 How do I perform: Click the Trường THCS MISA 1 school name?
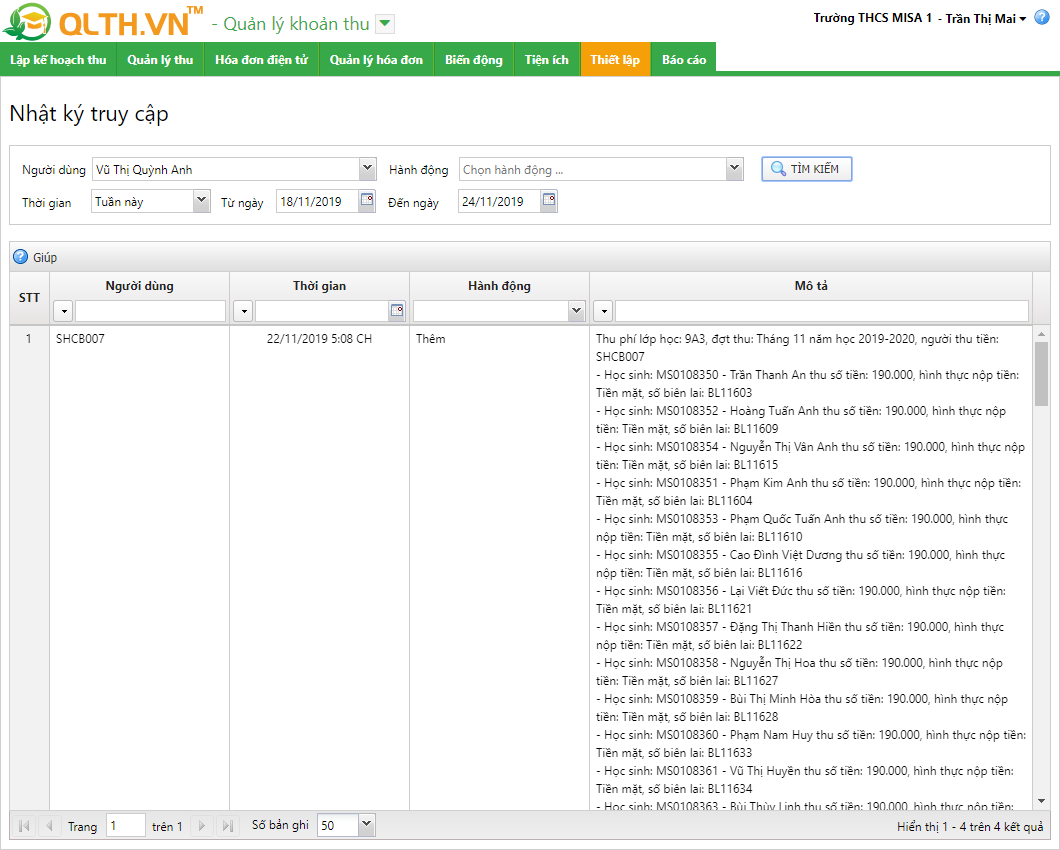tap(872, 18)
